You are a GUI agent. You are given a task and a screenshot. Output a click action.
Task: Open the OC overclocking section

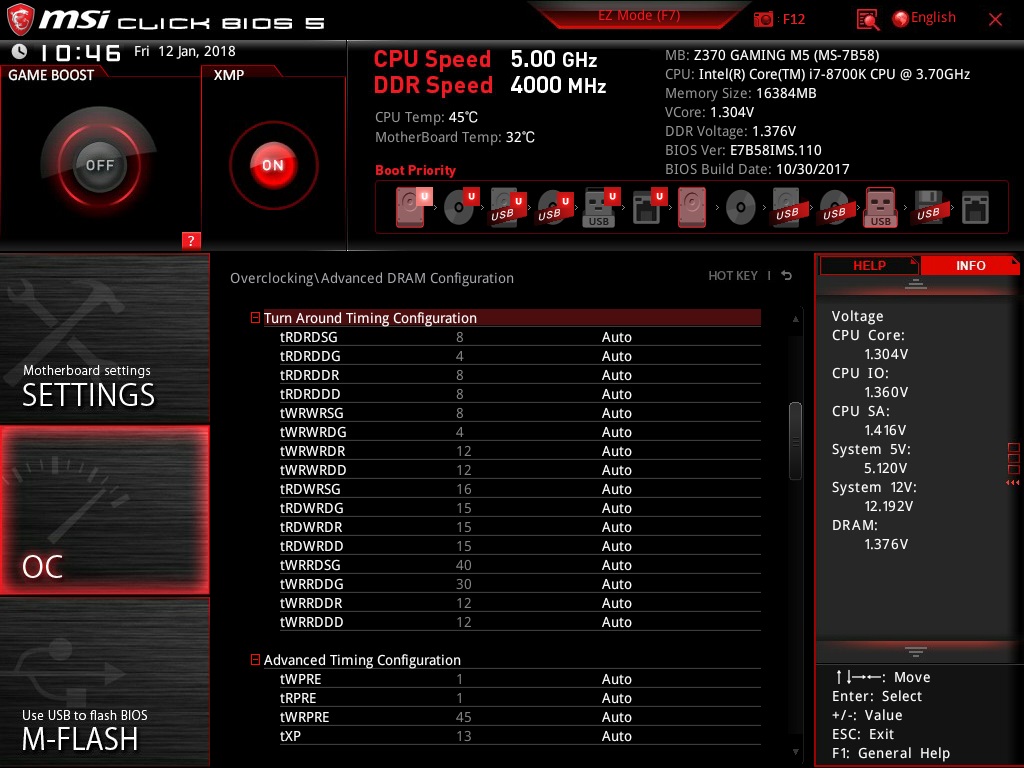point(104,510)
